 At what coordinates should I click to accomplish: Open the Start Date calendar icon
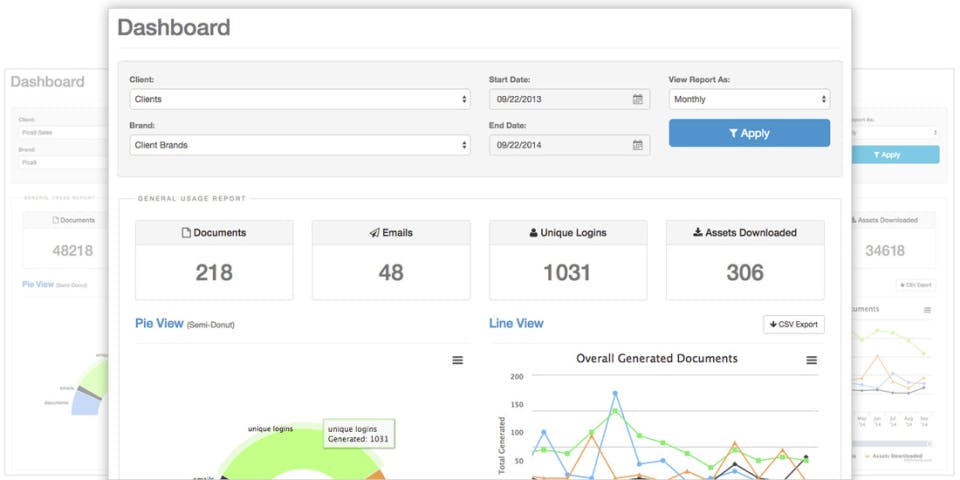(637, 99)
